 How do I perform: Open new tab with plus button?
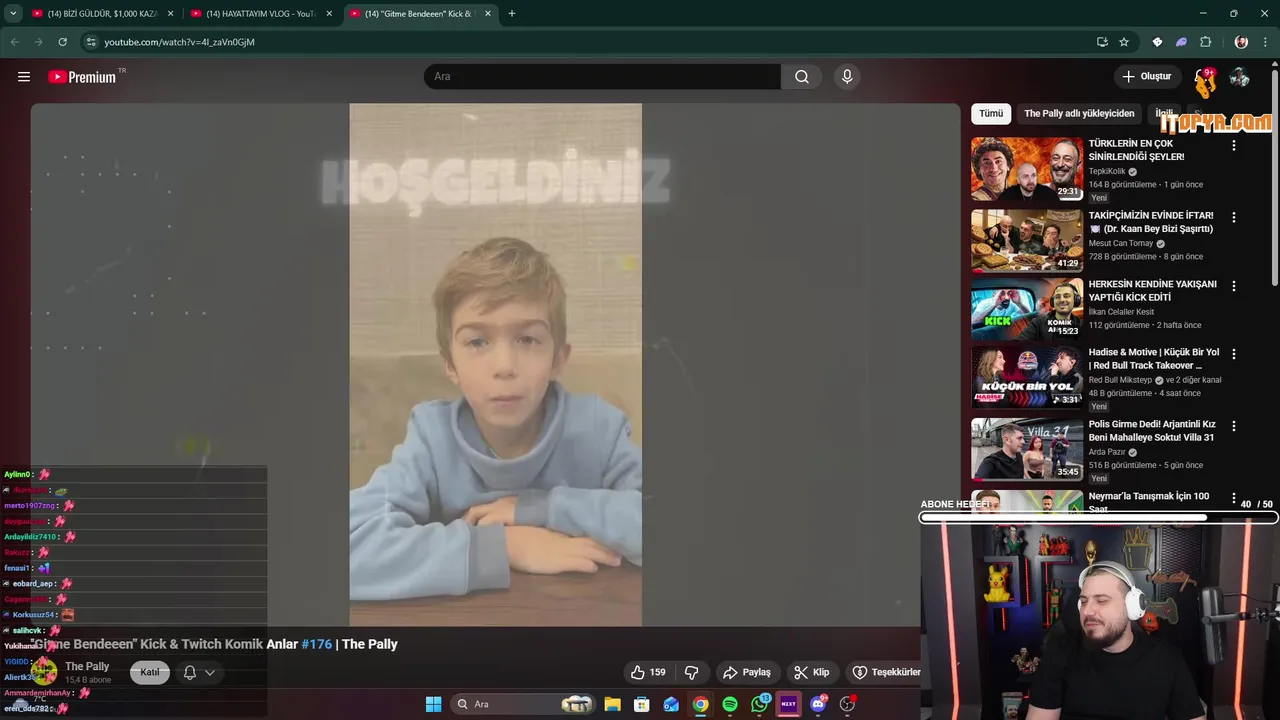[x=512, y=14]
